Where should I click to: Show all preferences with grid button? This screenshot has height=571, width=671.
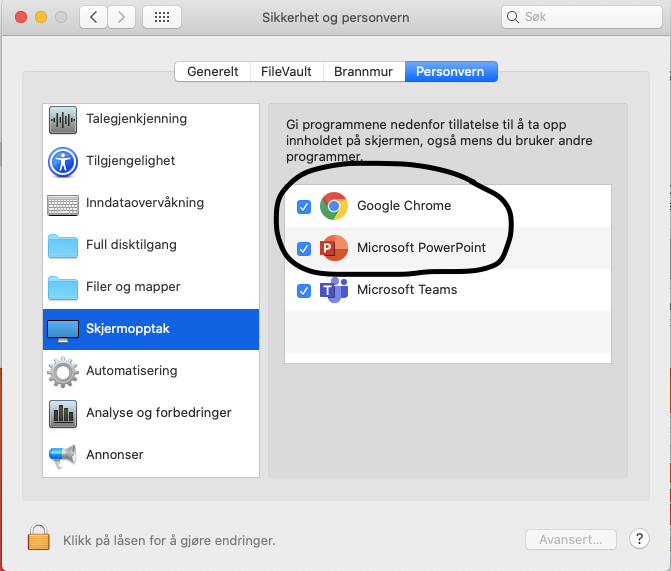coord(162,17)
